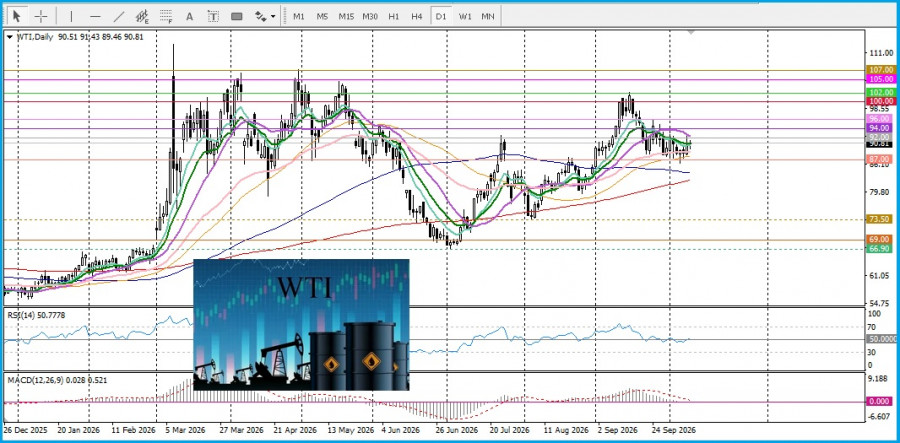Switch to M30 timeframe
900x443 pixels.
click(370, 16)
